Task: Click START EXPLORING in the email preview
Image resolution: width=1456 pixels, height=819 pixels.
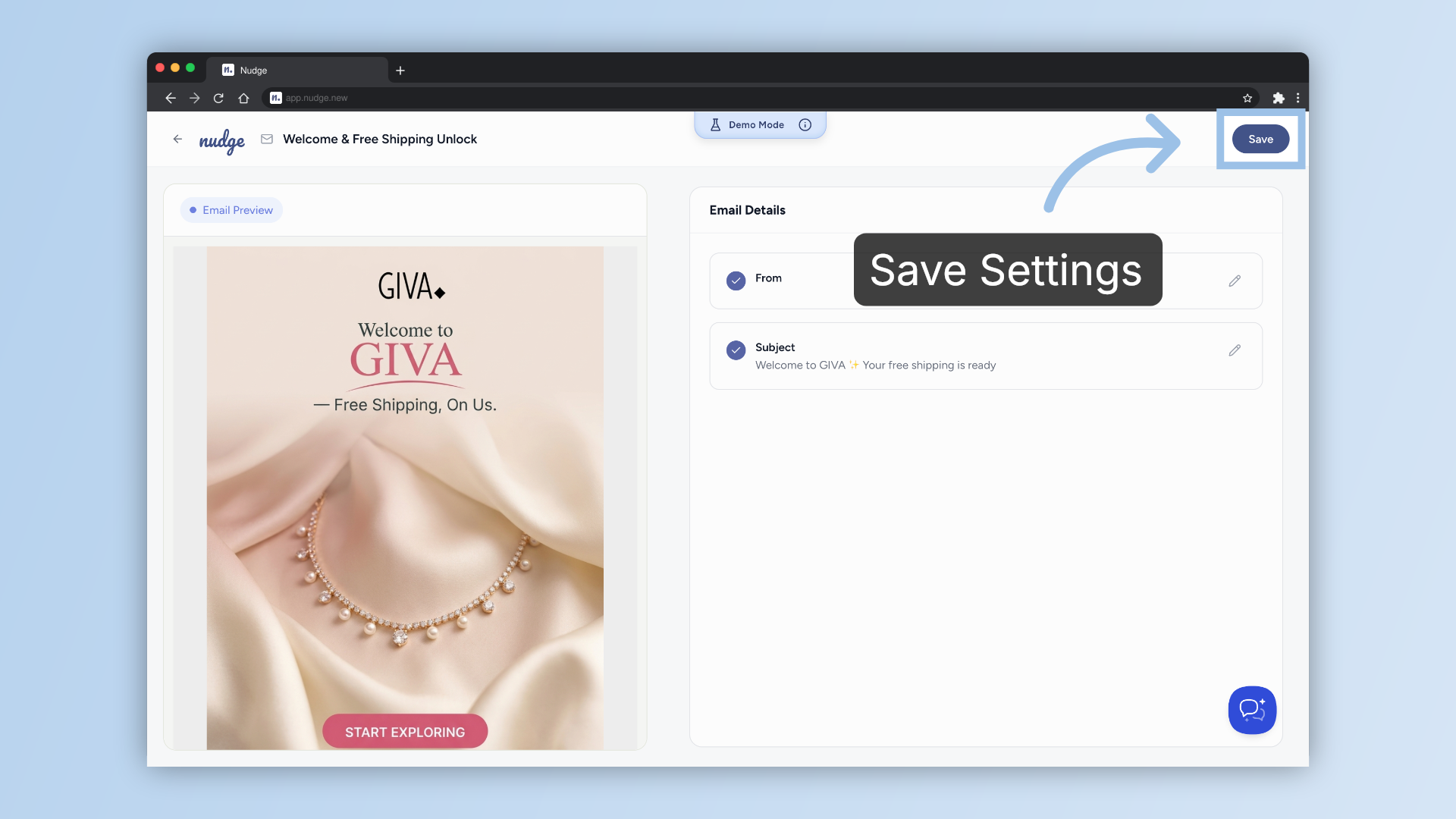Action: point(405,732)
